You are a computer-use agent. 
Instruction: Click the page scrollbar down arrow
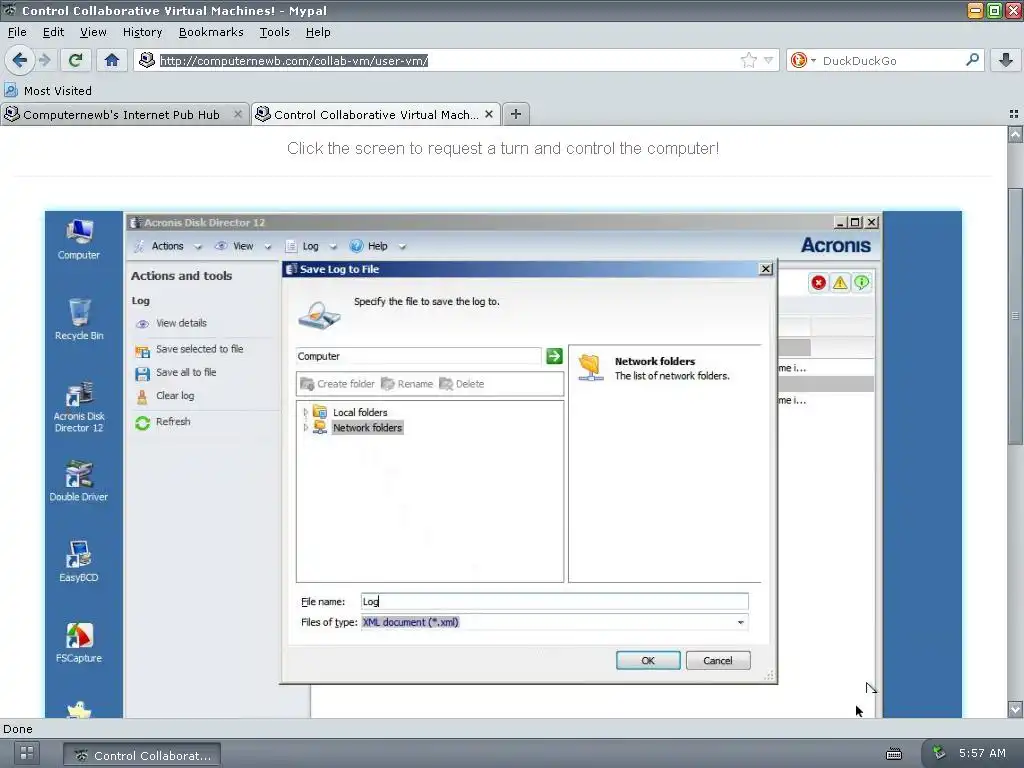pyautogui.click(x=1015, y=709)
